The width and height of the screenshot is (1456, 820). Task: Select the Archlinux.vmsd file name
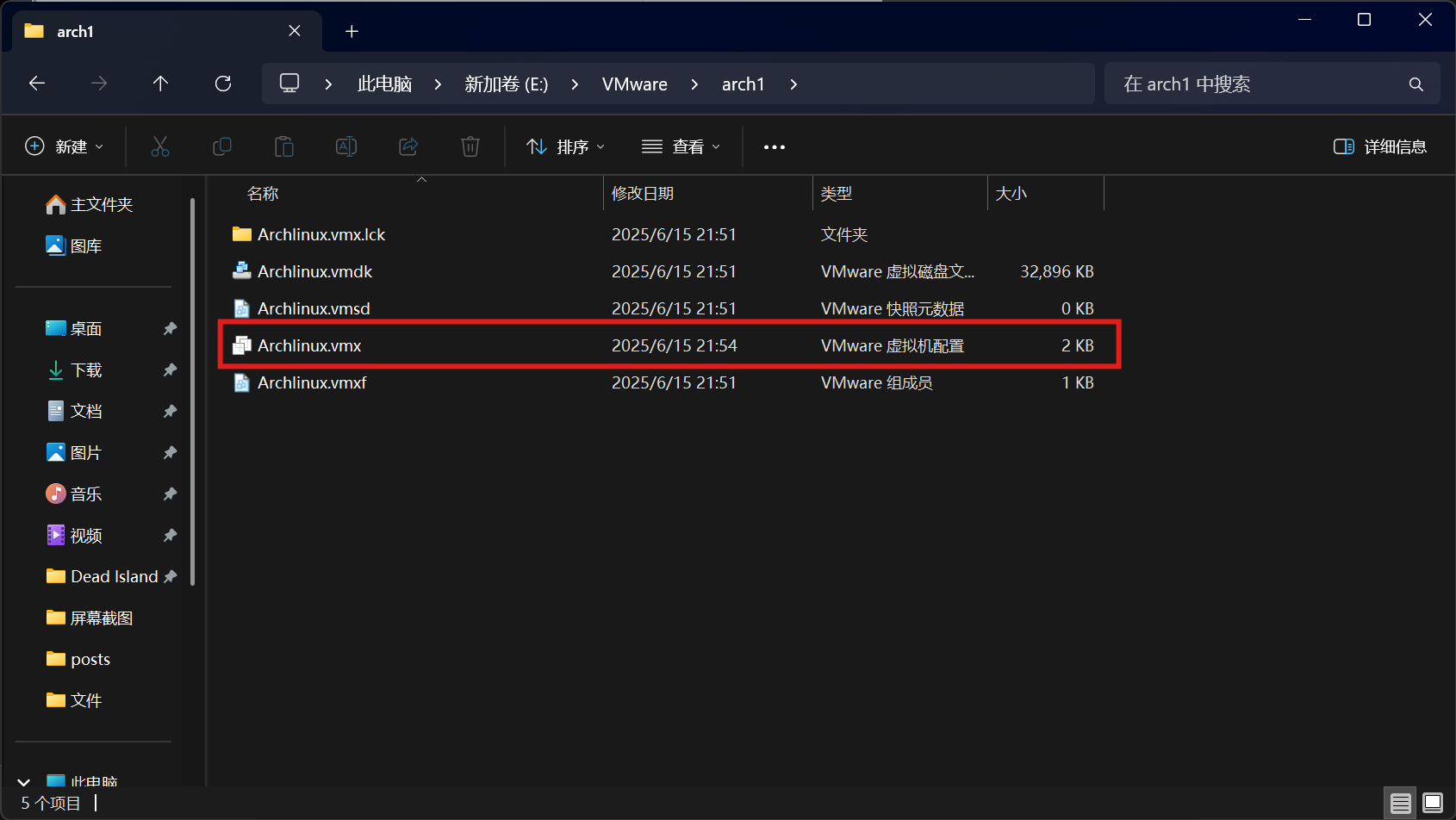(x=314, y=308)
